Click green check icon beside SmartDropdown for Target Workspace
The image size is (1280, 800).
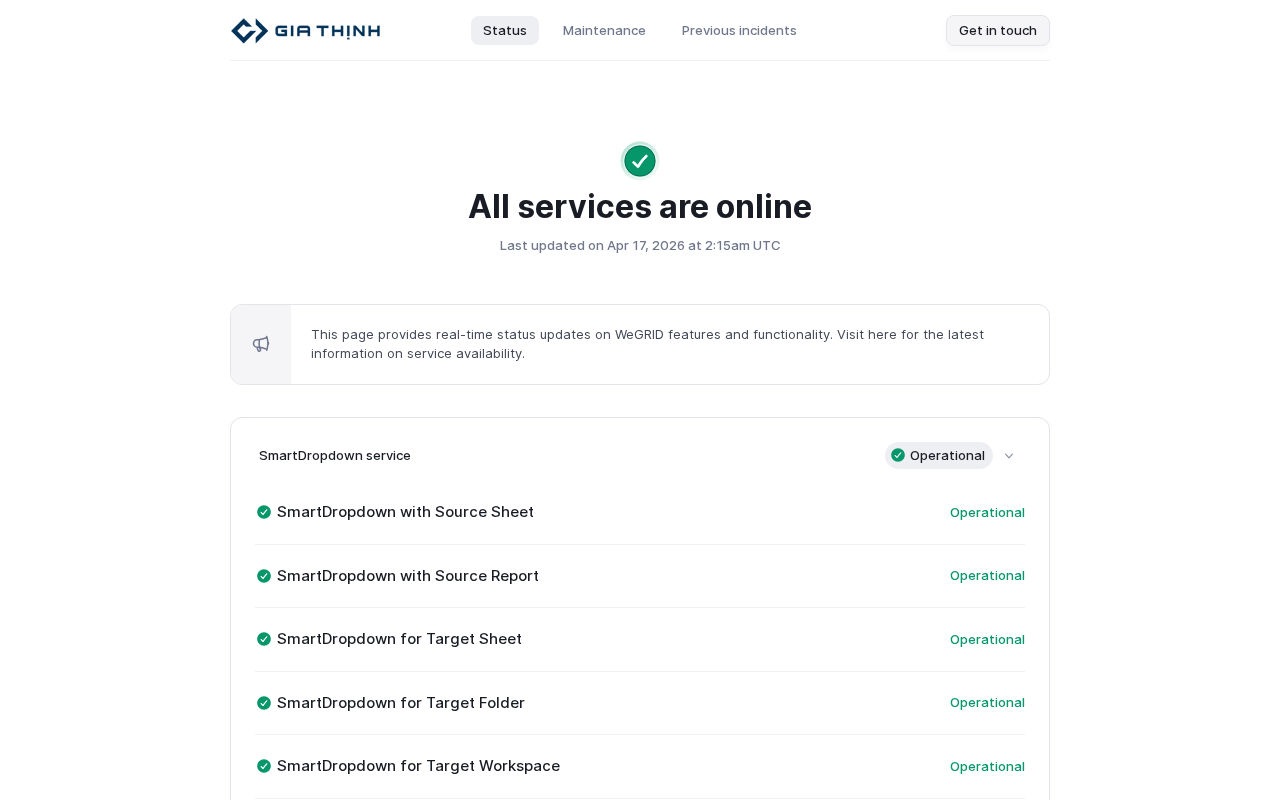(x=264, y=766)
